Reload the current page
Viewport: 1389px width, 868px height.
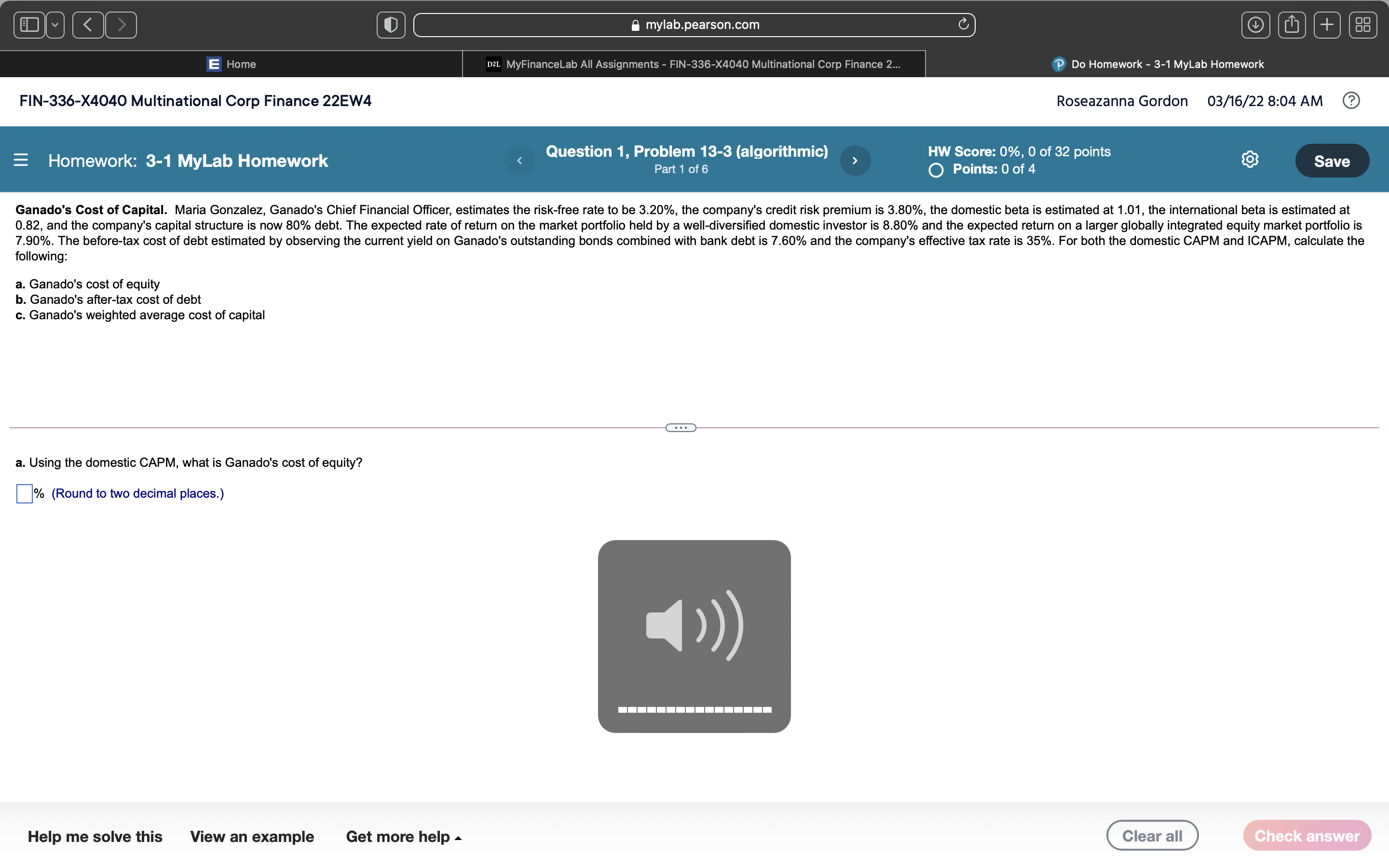[963, 24]
